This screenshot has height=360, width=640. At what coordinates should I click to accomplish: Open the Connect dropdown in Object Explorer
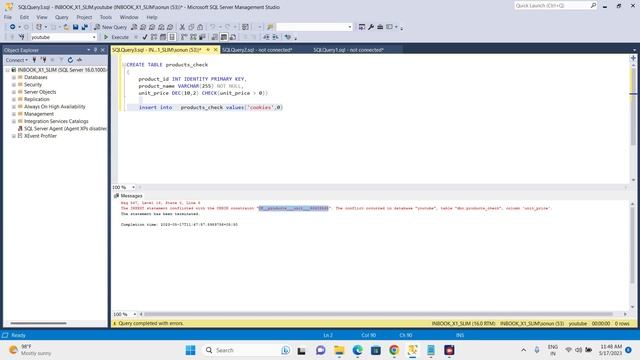point(17,60)
